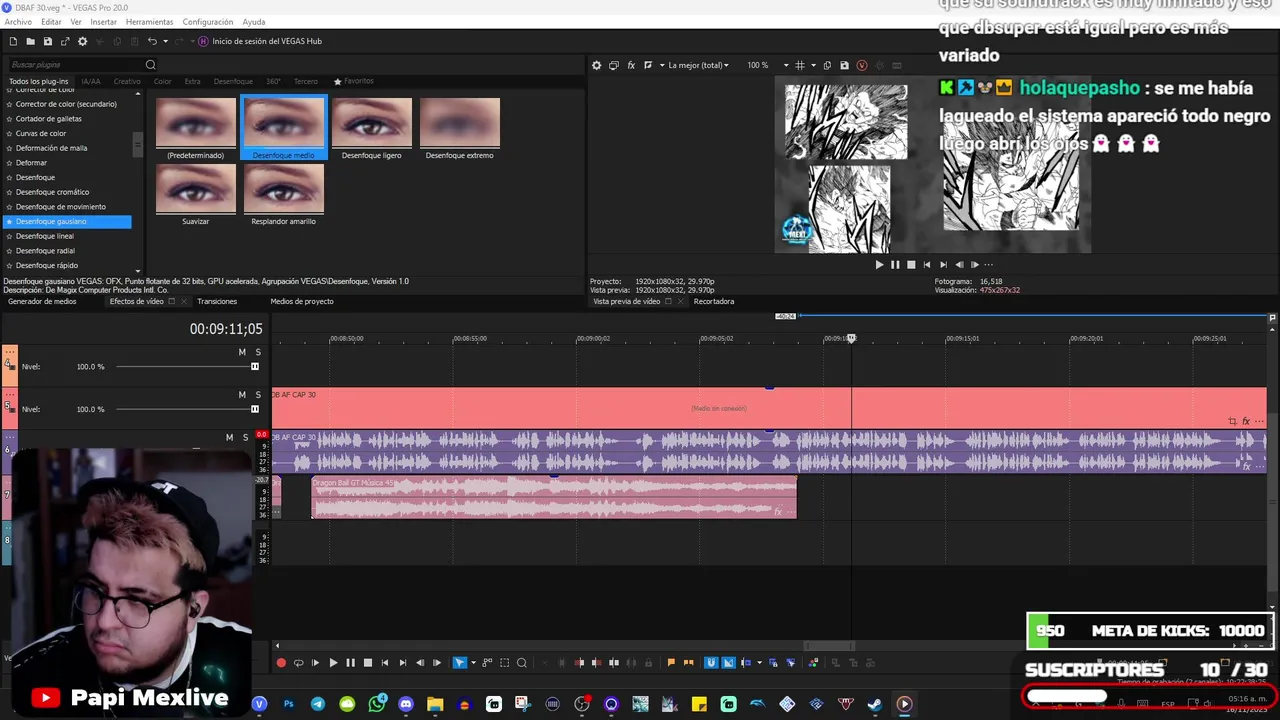Open event FX on the DB AF CAP 30 video clip
Image resolution: width=1280 pixels, height=720 pixels.
1246,422
